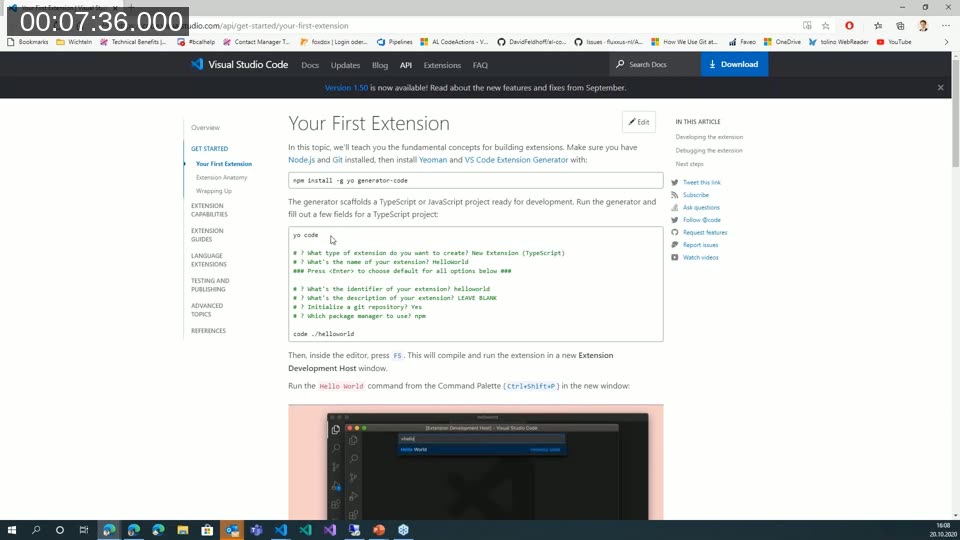The image size is (960, 540).
Task: Open the browser profile avatar
Action: 923,26
